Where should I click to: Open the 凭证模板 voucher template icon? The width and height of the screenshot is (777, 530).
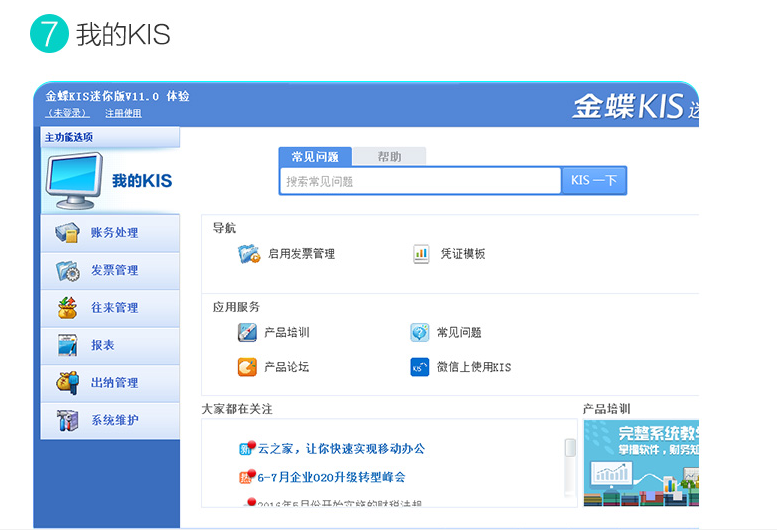pyautogui.click(x=421, y=254)
